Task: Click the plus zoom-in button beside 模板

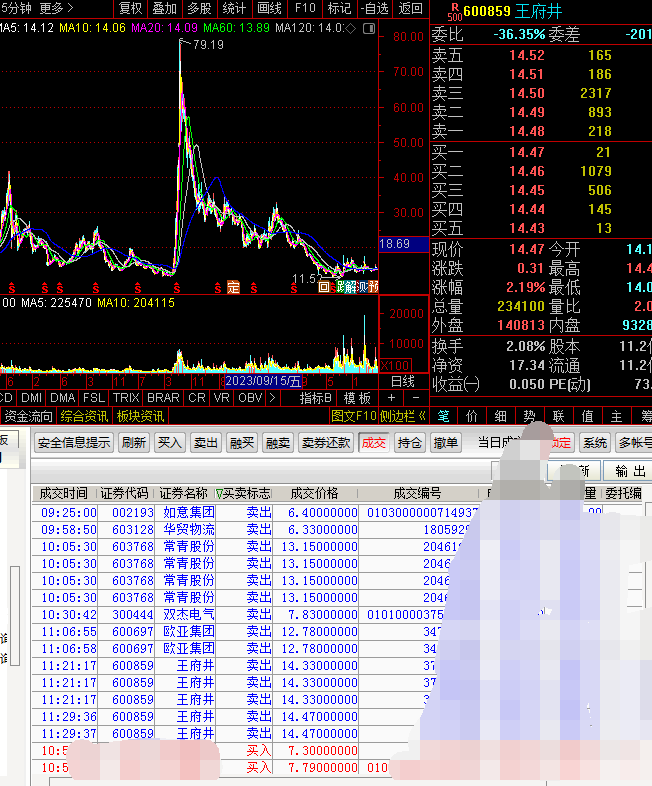Action: (391, 398)
